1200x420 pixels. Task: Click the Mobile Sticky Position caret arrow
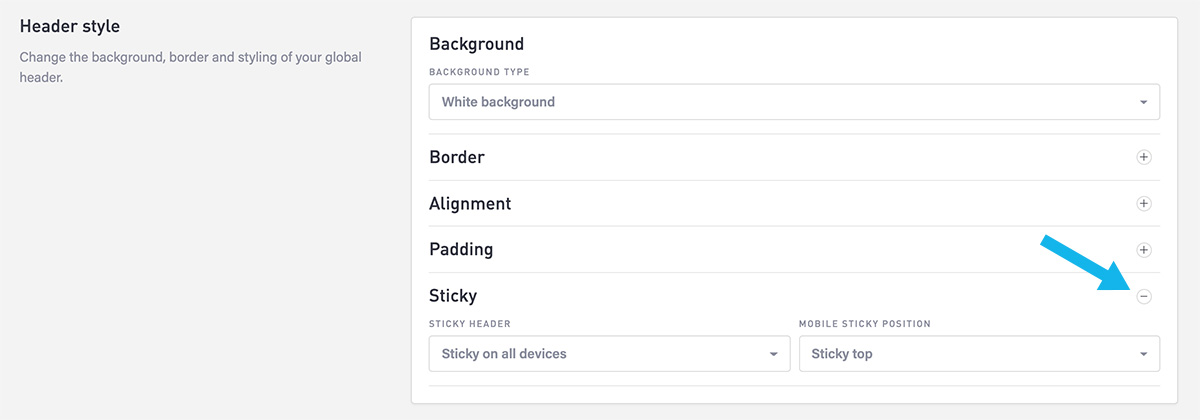(x=1143, y=355)
